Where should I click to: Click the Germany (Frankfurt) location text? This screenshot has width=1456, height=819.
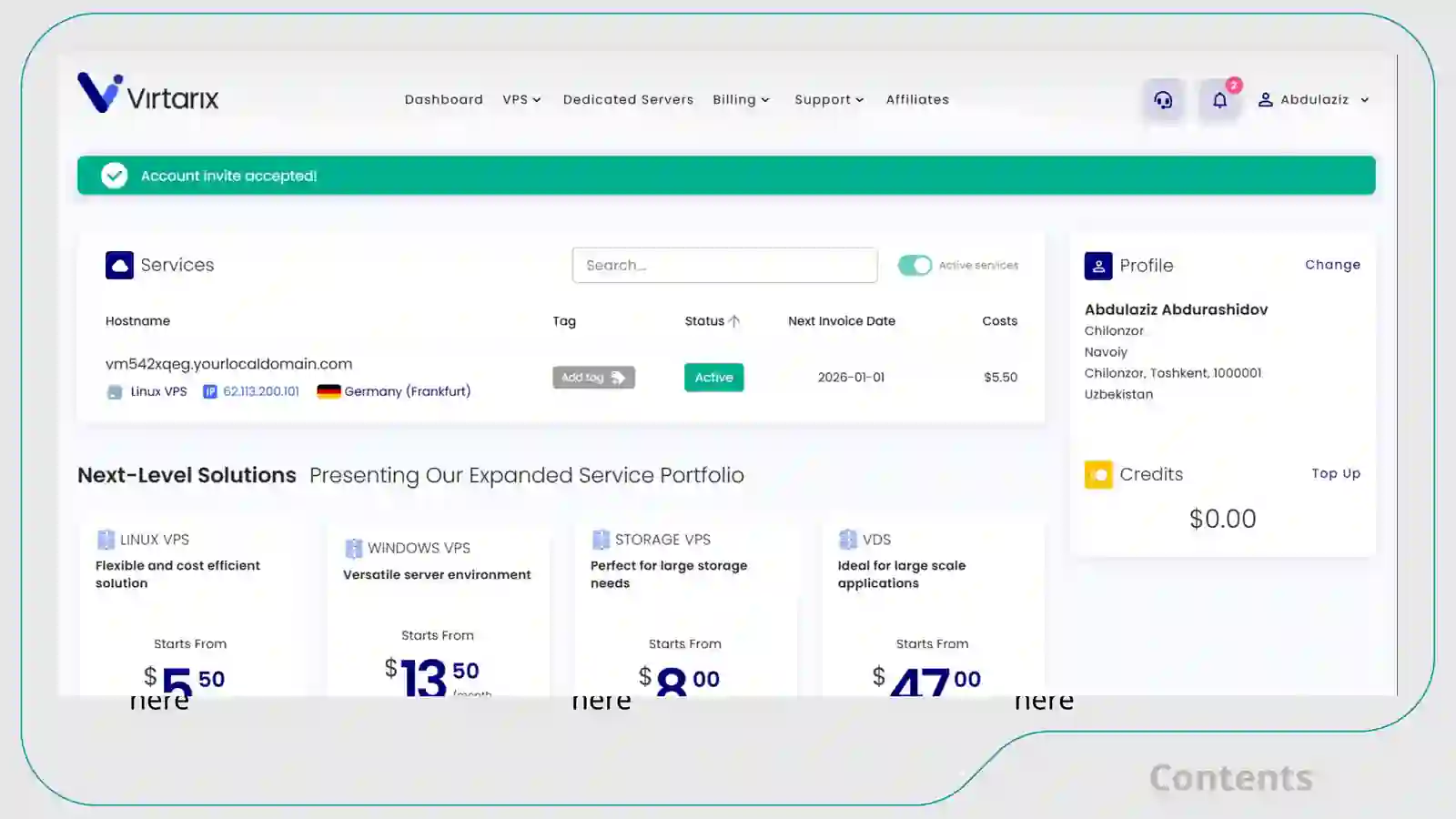pos(407,391)
